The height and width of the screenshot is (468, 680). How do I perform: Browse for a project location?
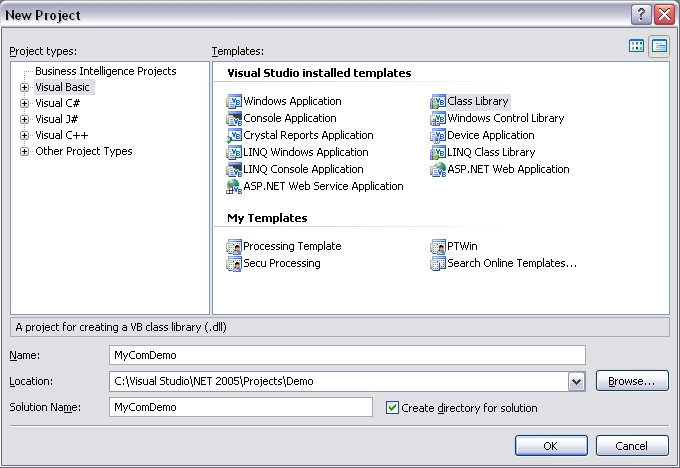[632, 381]
